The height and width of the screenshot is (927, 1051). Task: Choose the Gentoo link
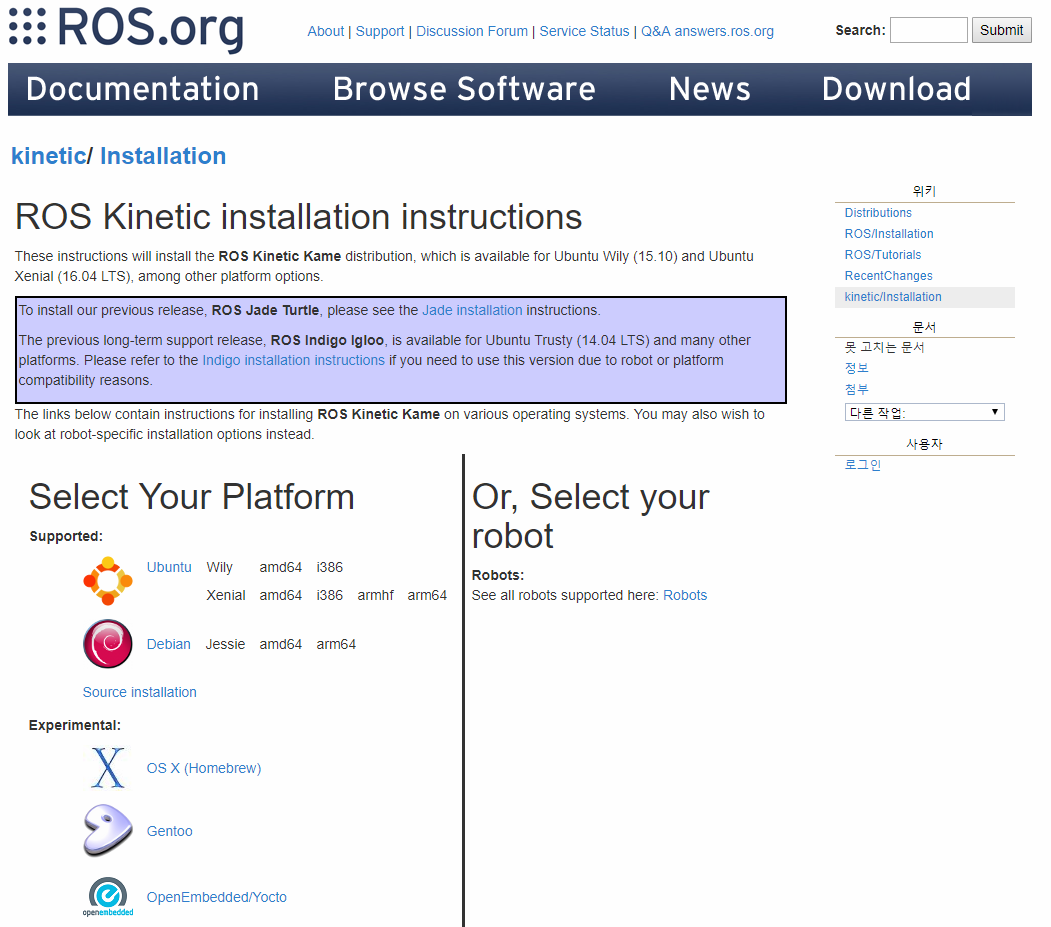(170, 831)
